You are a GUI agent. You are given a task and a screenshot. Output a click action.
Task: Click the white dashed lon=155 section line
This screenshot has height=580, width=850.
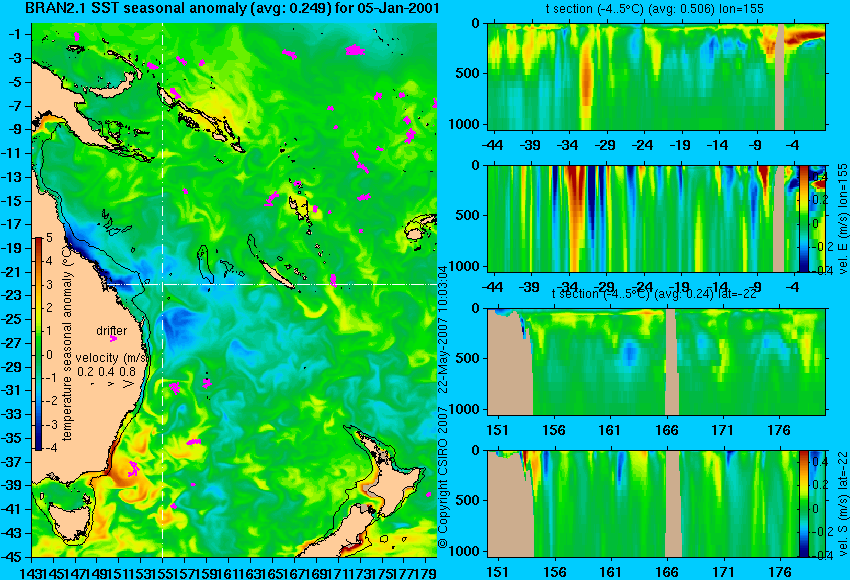[x=163, y=290]
